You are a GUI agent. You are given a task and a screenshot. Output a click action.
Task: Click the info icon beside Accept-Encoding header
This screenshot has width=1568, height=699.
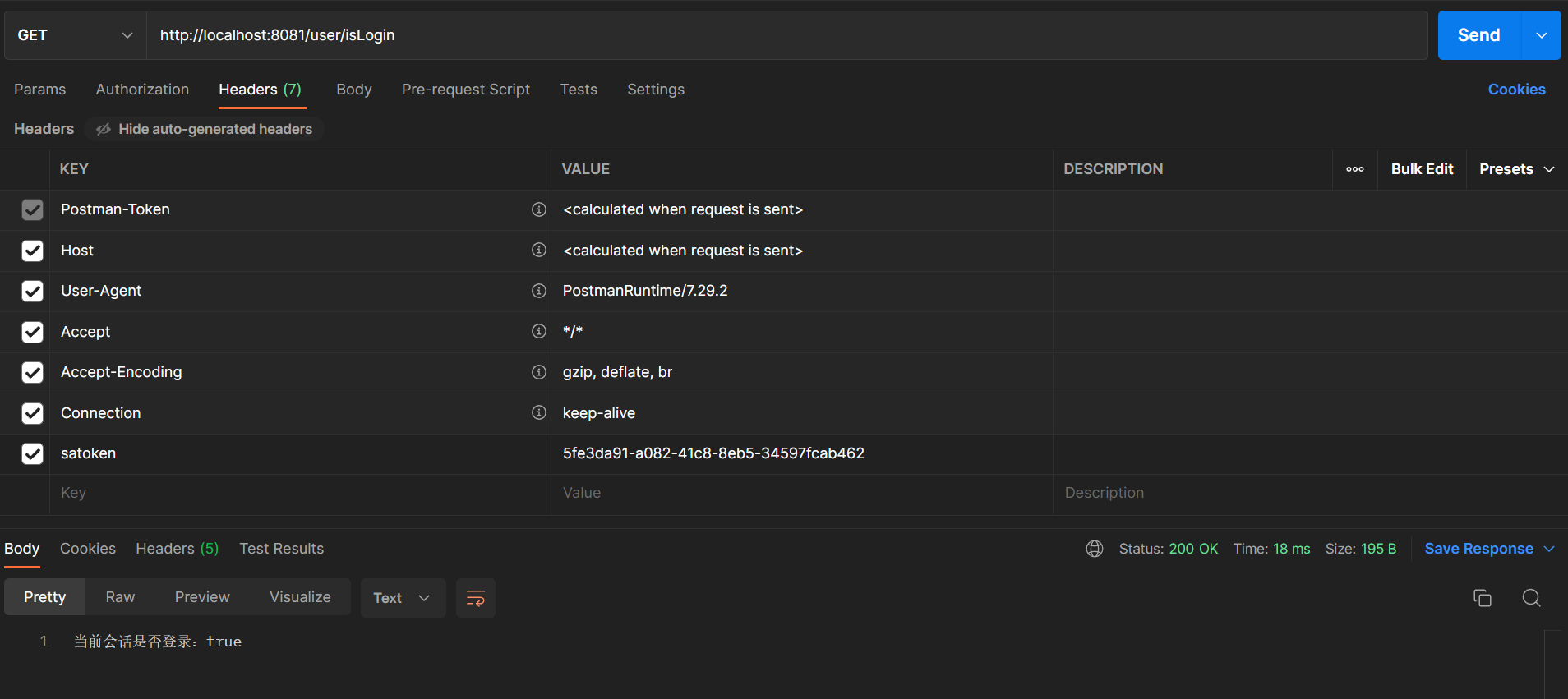click(539, 372)
